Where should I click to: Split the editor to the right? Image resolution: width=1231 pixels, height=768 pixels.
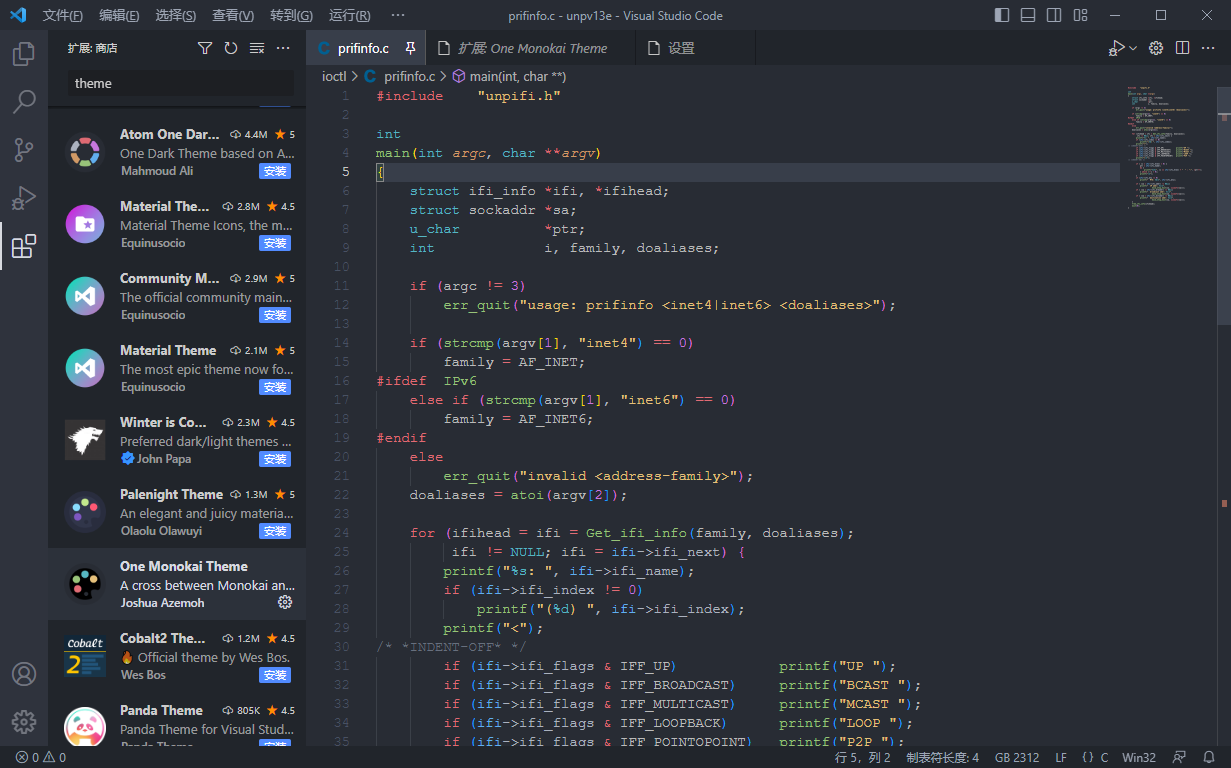tap(1182, 48)
